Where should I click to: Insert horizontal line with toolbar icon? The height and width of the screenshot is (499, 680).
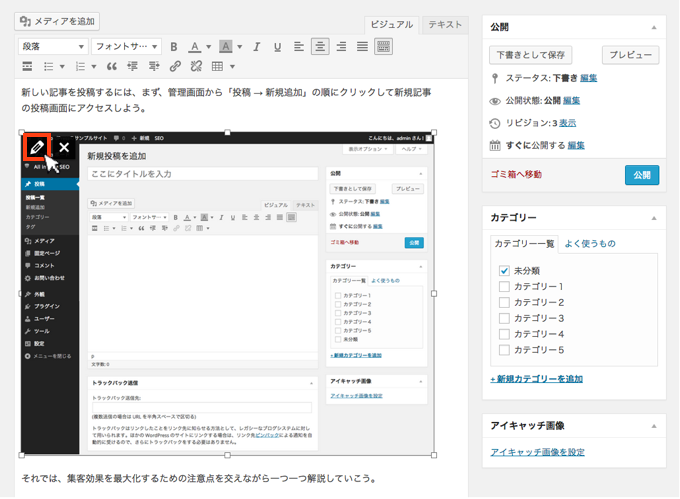[27, 66]
